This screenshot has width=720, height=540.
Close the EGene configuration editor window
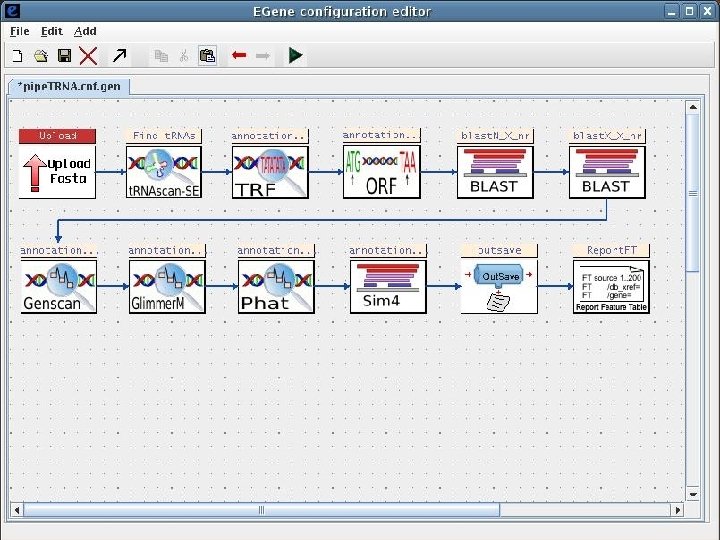708,11
